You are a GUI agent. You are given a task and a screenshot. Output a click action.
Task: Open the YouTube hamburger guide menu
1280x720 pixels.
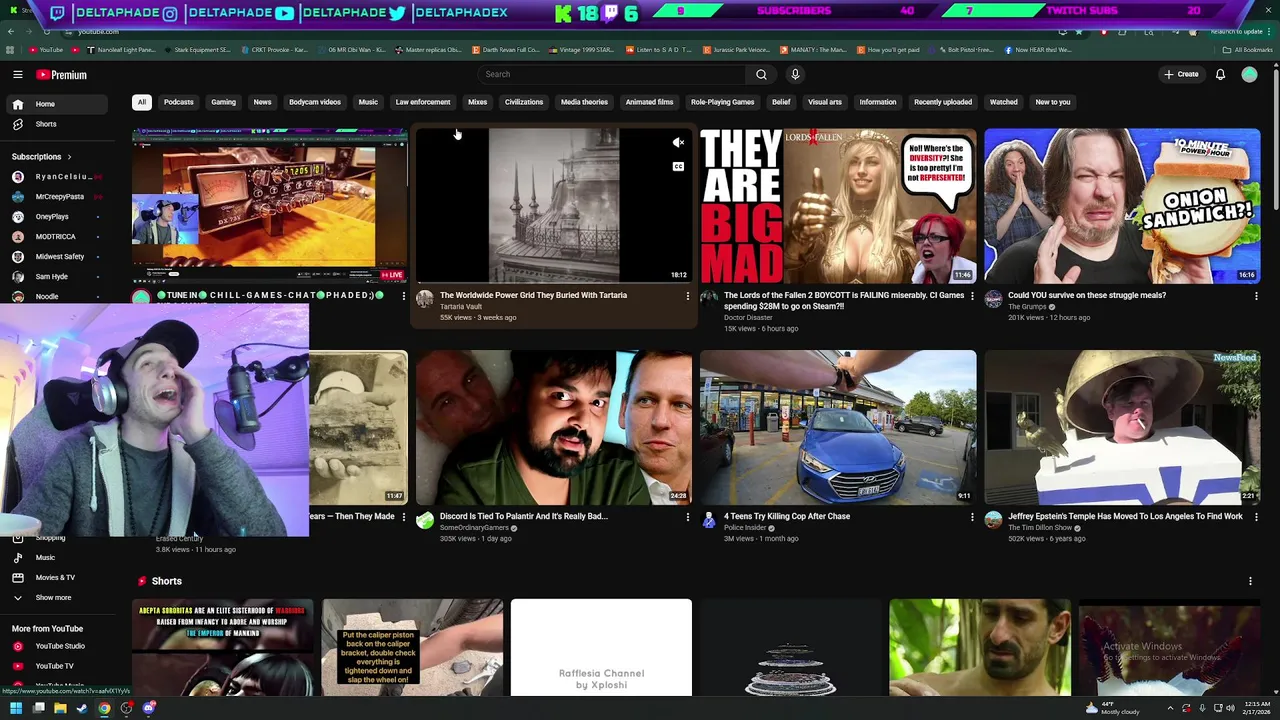[x=18, y=75]
